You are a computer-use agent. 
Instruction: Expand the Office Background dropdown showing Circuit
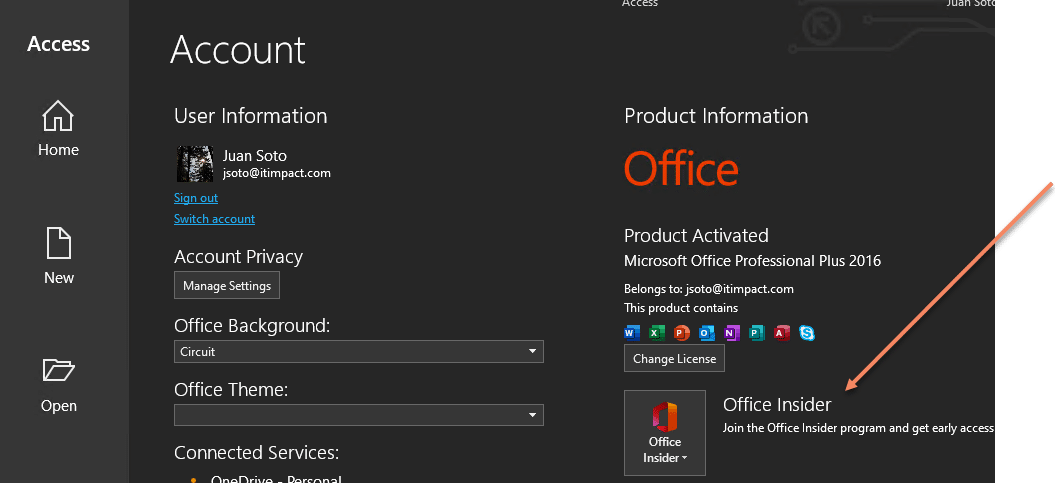pos(359,351)
